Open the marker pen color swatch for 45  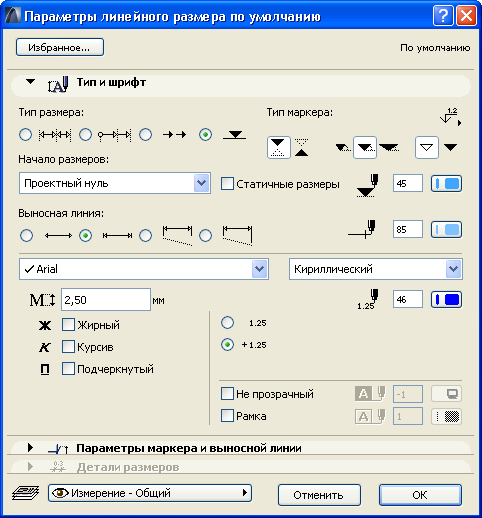(447, 183)
